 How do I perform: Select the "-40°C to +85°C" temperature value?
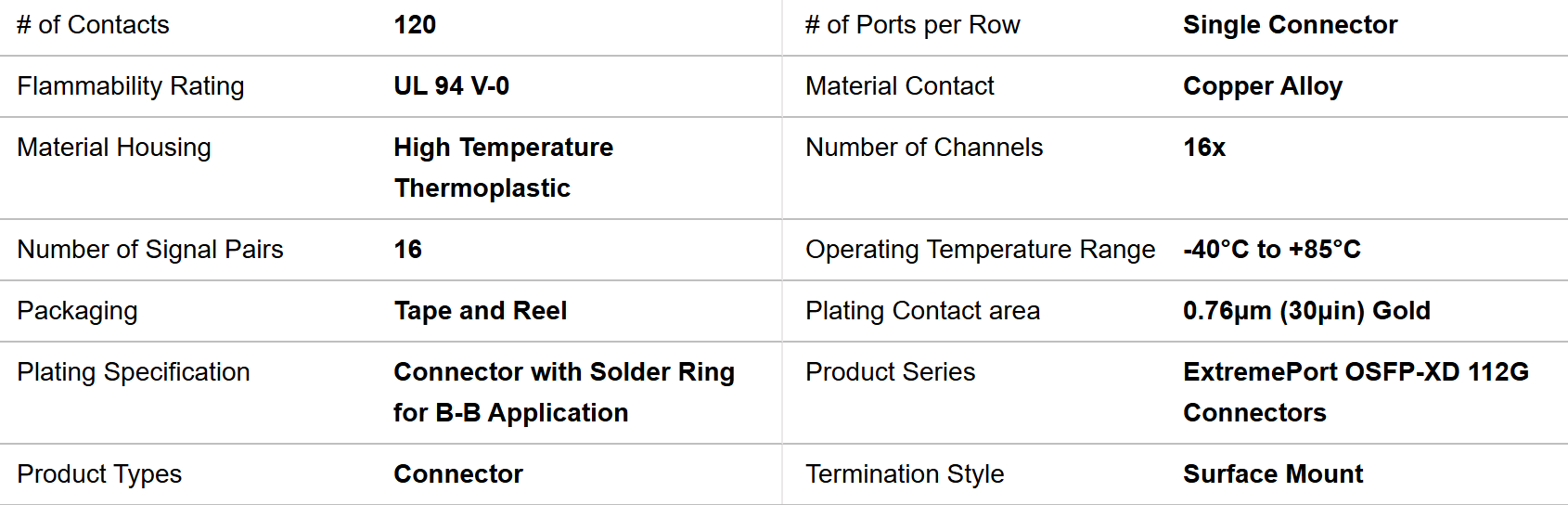point(1271,250)
